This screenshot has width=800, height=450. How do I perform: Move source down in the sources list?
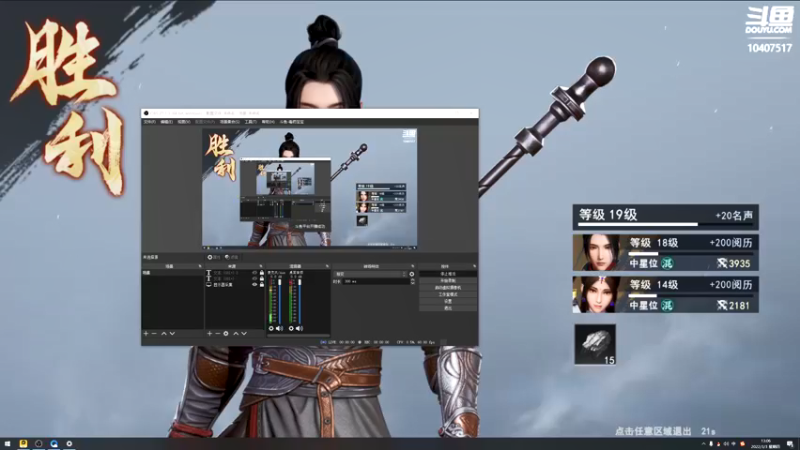[244, 334]
